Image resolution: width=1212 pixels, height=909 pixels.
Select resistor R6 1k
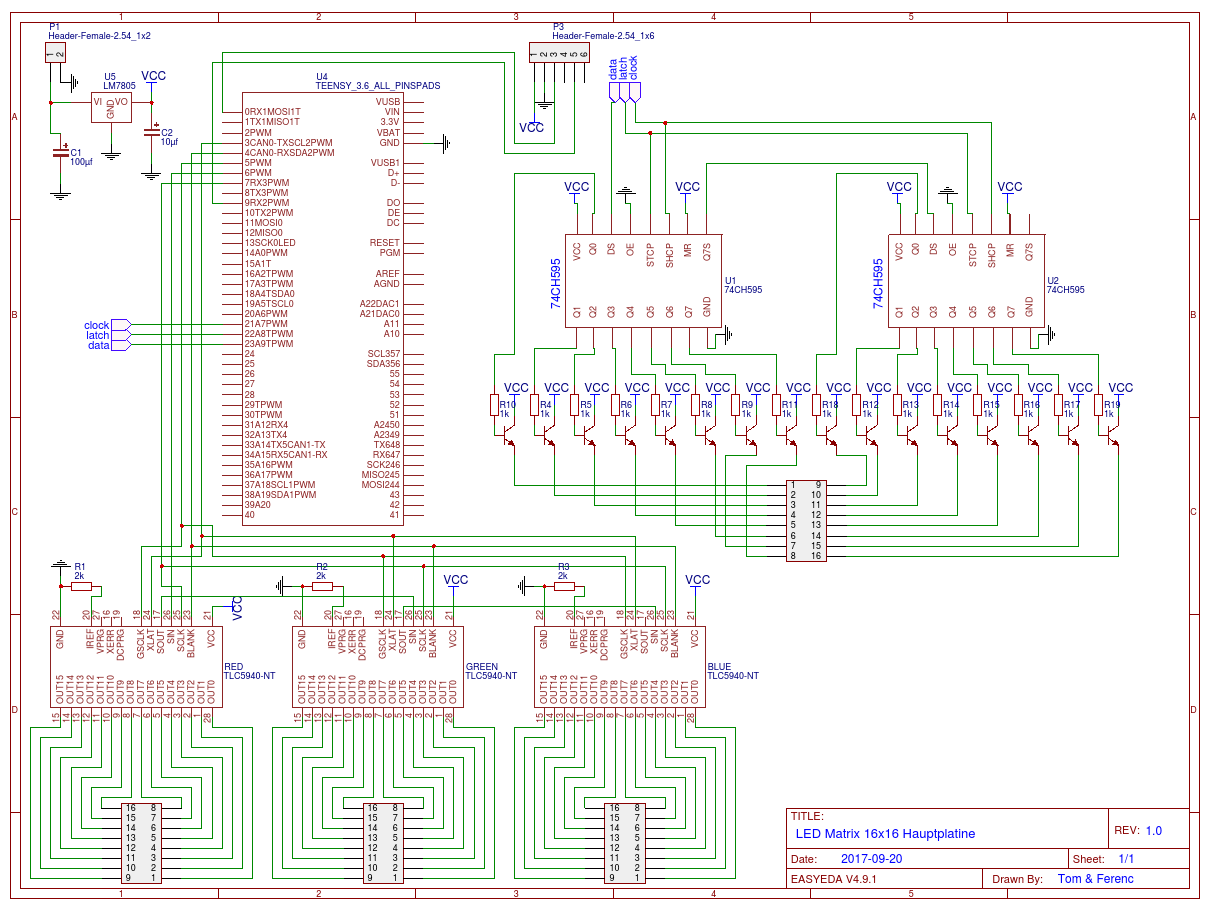point(615,405)
